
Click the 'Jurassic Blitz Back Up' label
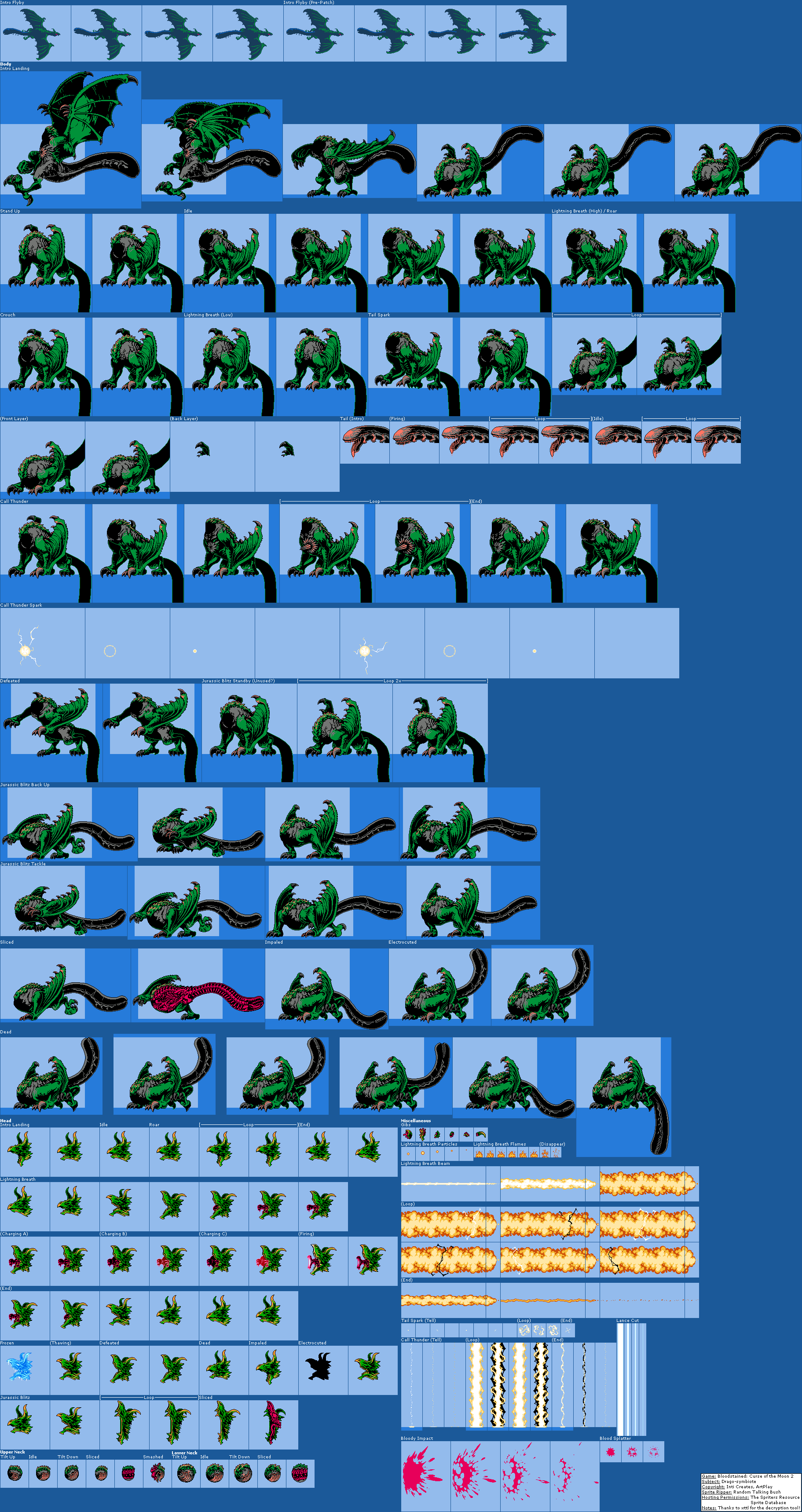[25, 784]
